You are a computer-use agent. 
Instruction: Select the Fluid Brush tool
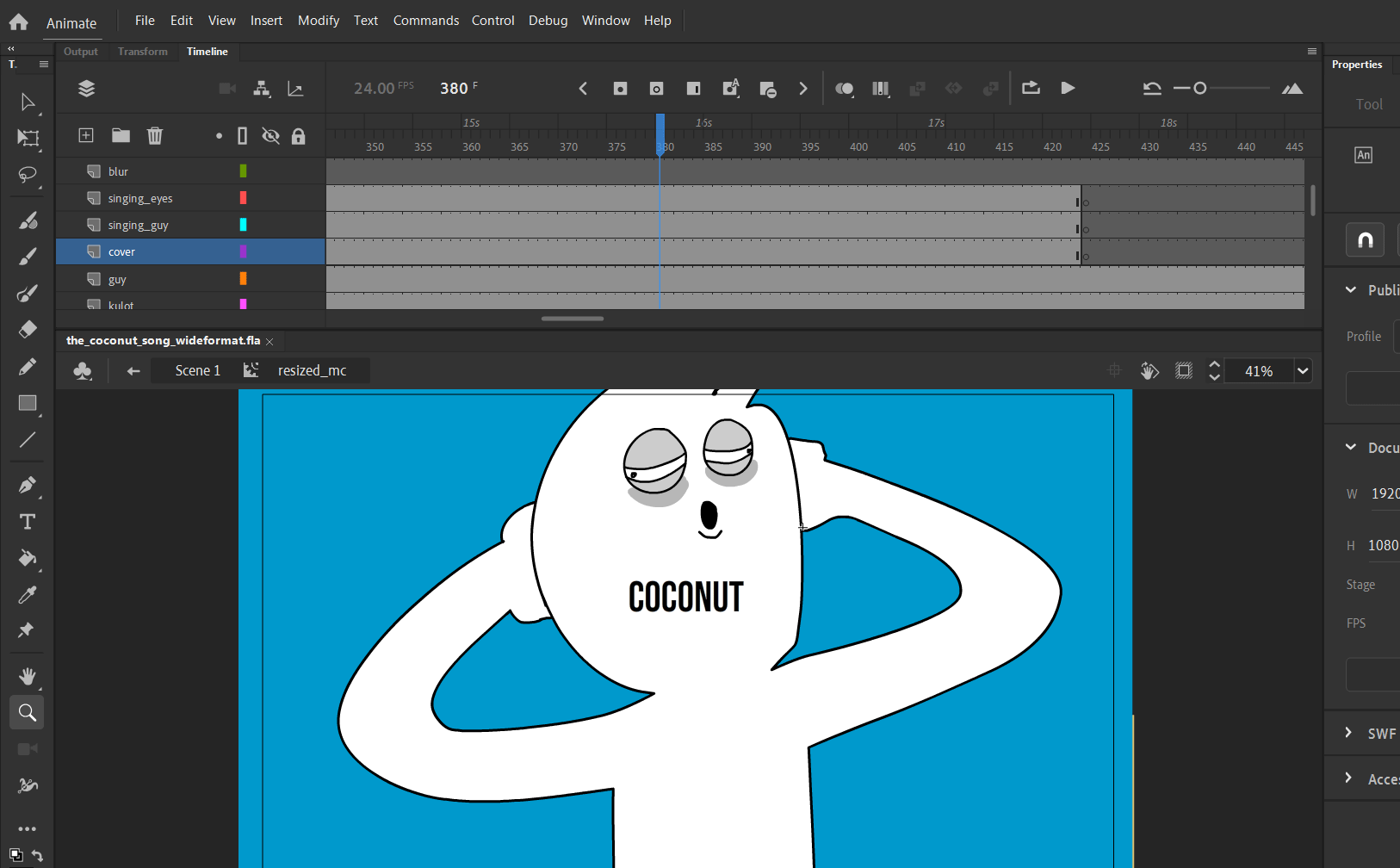[x=28, y=220]
